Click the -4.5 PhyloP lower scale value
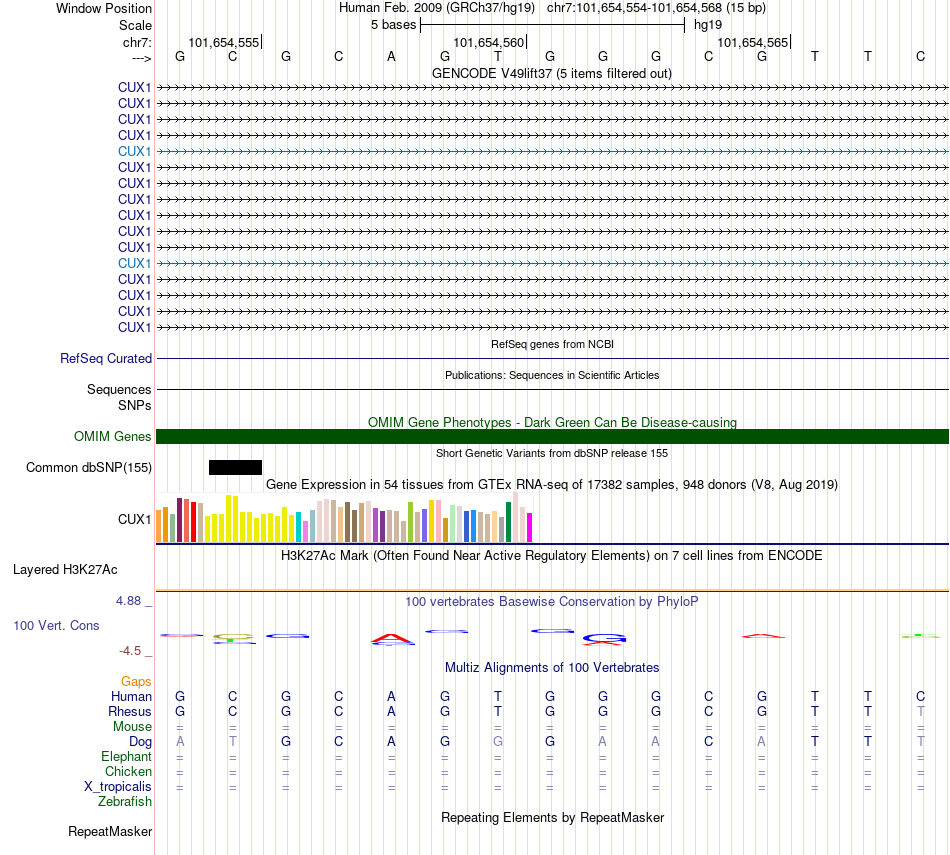The height and width of the screenshot is (855, 950). coord(130,651)
